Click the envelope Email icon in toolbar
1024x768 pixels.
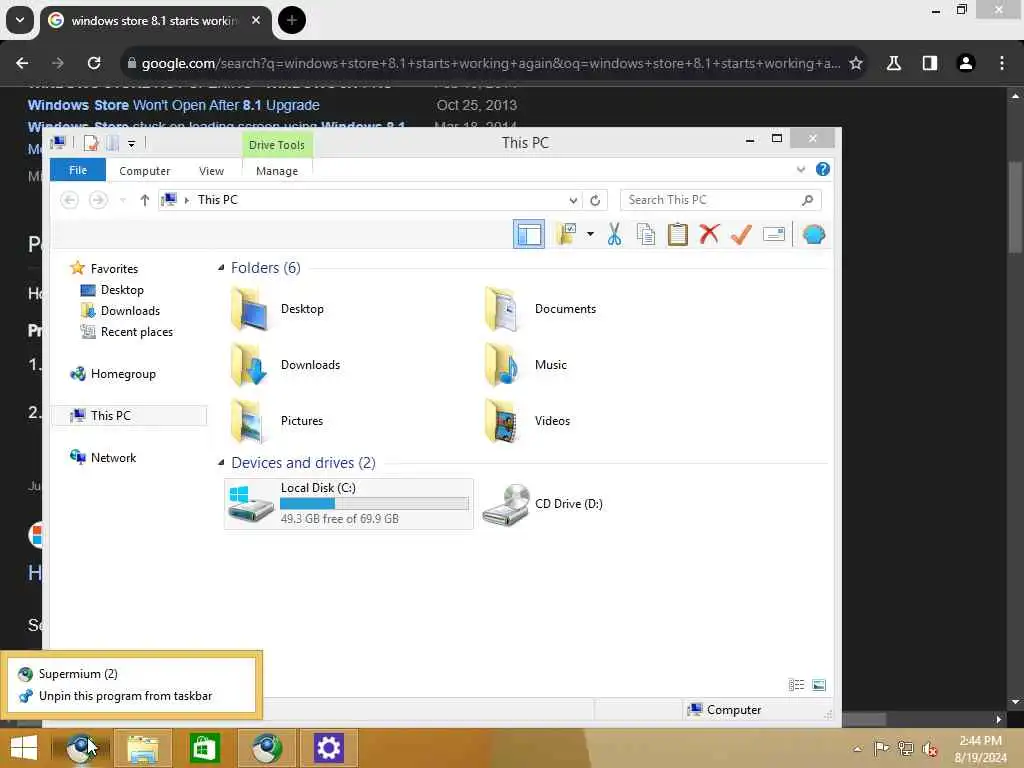pyautogui.click(x=774, y=234)
